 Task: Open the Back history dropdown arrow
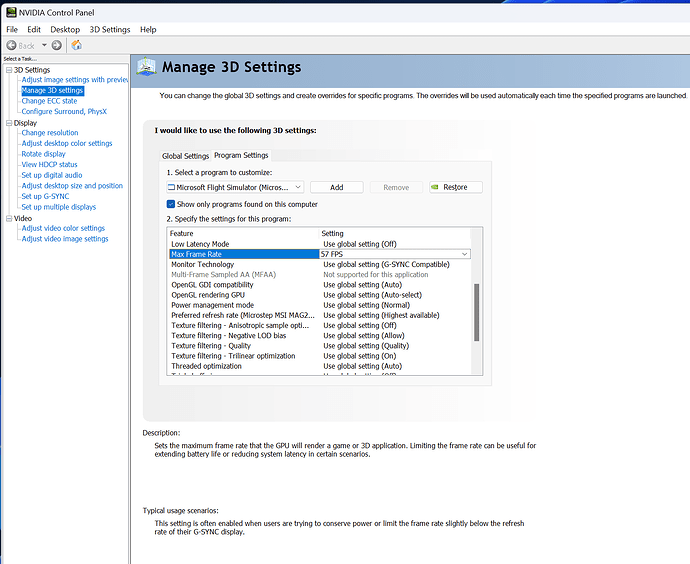44,45
